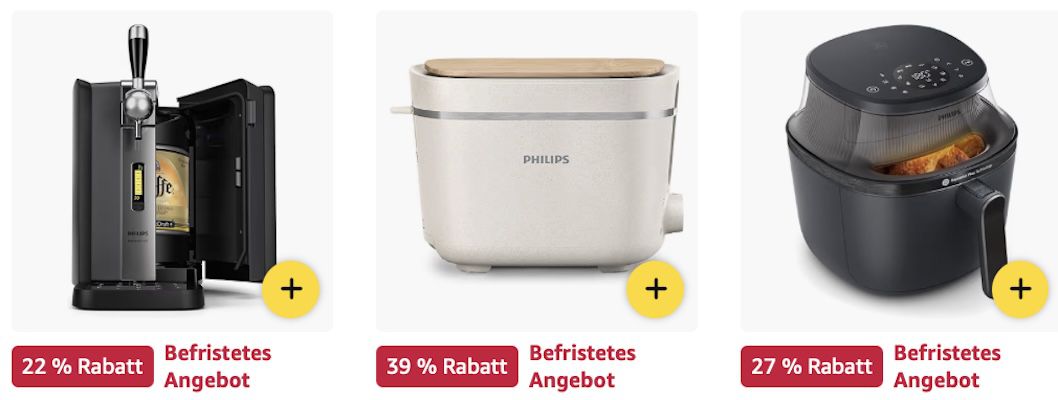Open the beer tap dispenser product image
1058x400 pixels.
[x=172, y=171]
